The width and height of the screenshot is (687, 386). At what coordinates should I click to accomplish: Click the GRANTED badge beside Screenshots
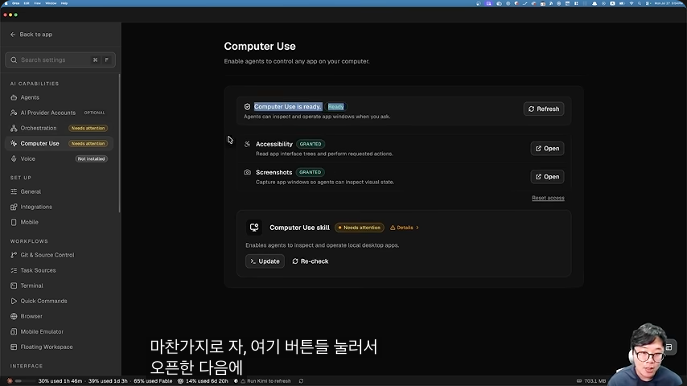310,172
